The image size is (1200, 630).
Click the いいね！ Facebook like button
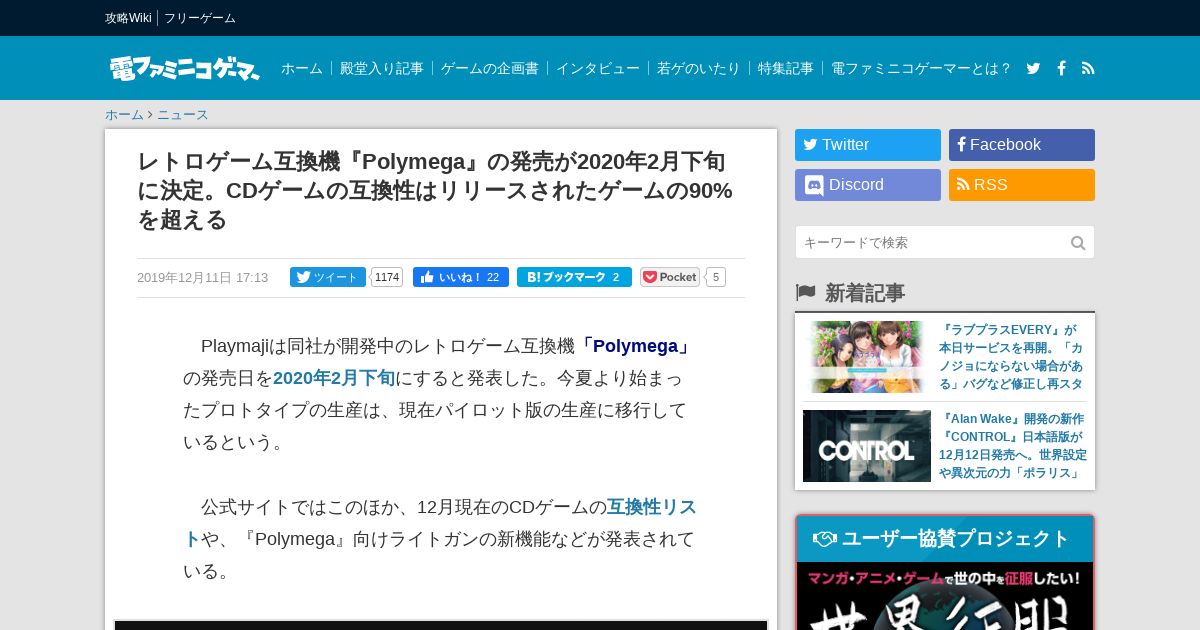coord(461,277)
